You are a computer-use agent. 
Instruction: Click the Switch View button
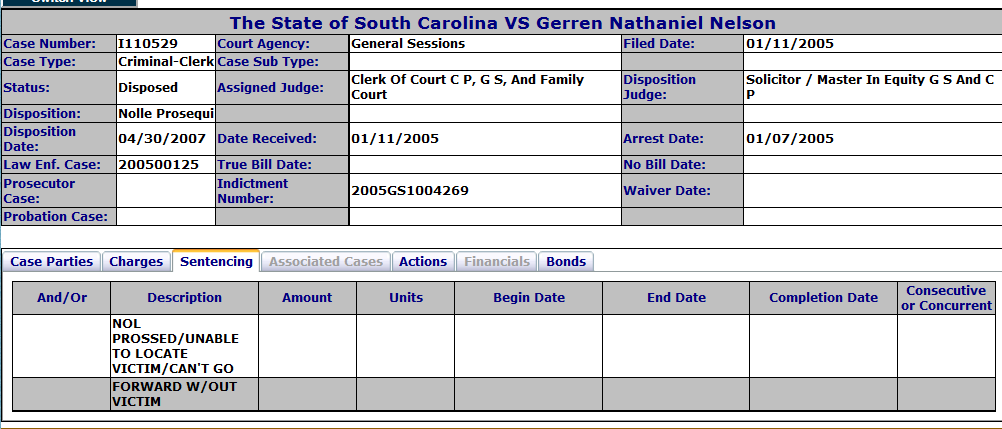69,3
